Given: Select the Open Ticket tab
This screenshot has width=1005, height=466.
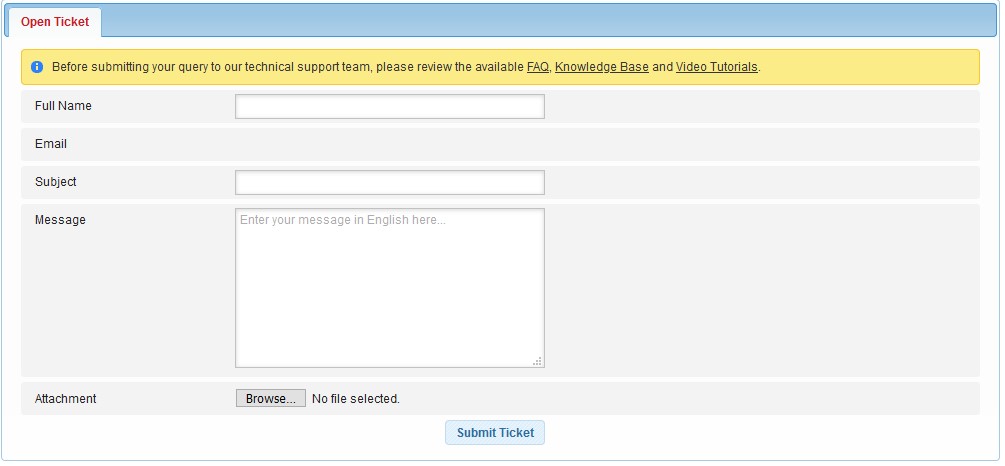Looking at the screenshot, I should (55, 22).
